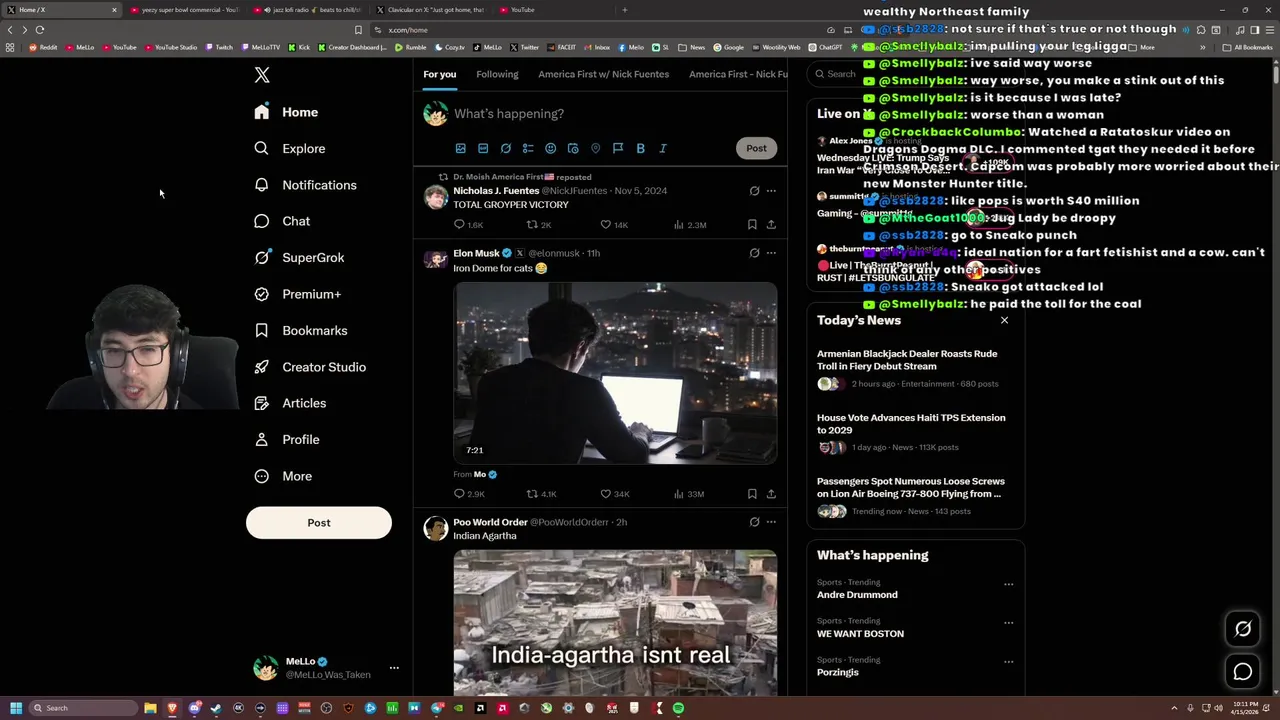Open Spotify from the taskbar
This screenshot has height=720, width=1280.
[678, 708]
